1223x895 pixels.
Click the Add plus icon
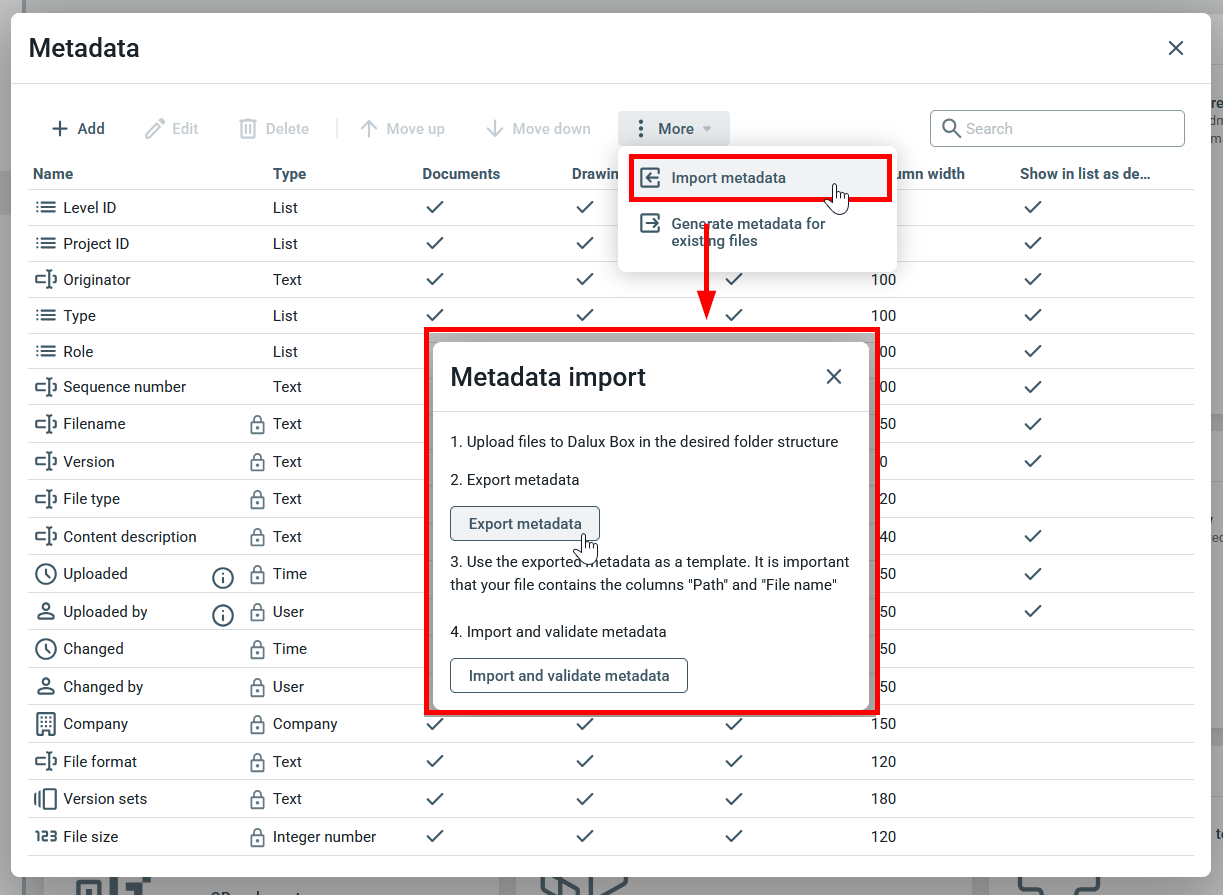(60, 129)
